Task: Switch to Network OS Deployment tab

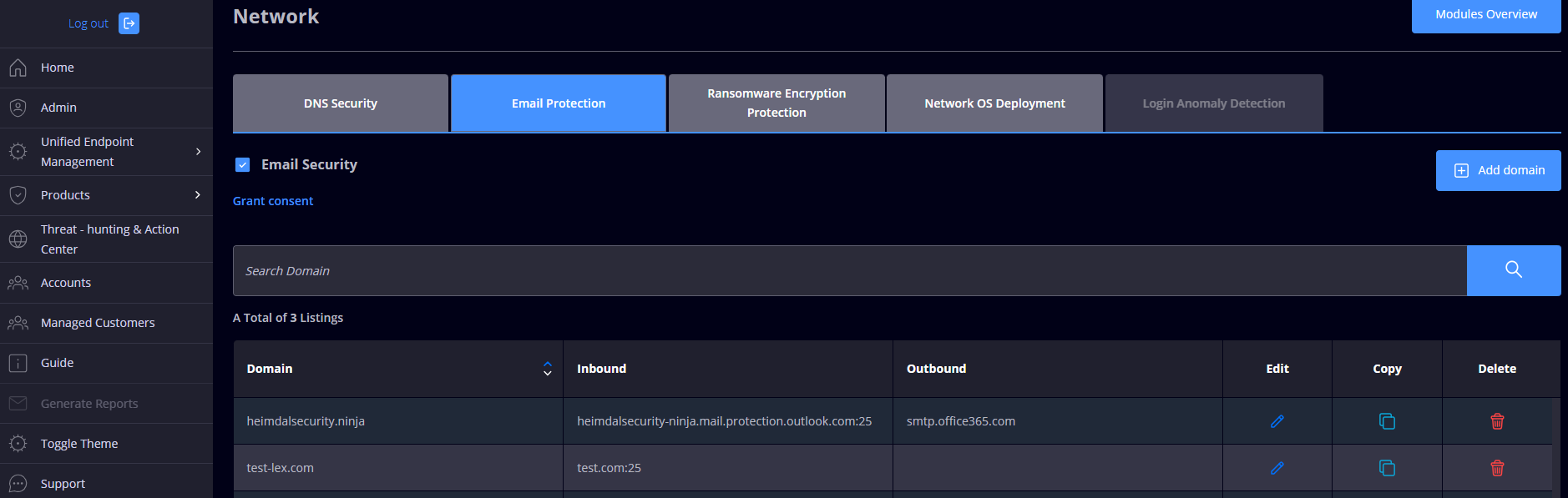Action: (x=994, y=103)
